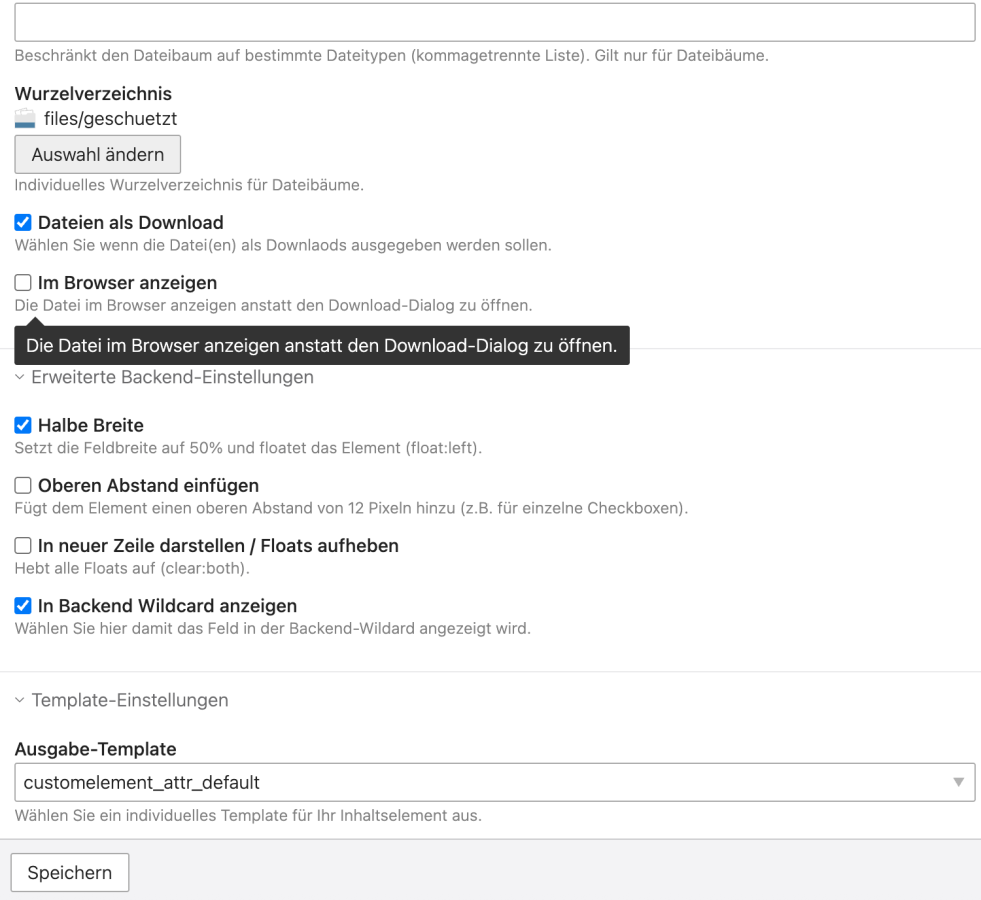Viewport: 981px width, 900px height.
Task: Focus the file types text input
Action: pos(494,22)
